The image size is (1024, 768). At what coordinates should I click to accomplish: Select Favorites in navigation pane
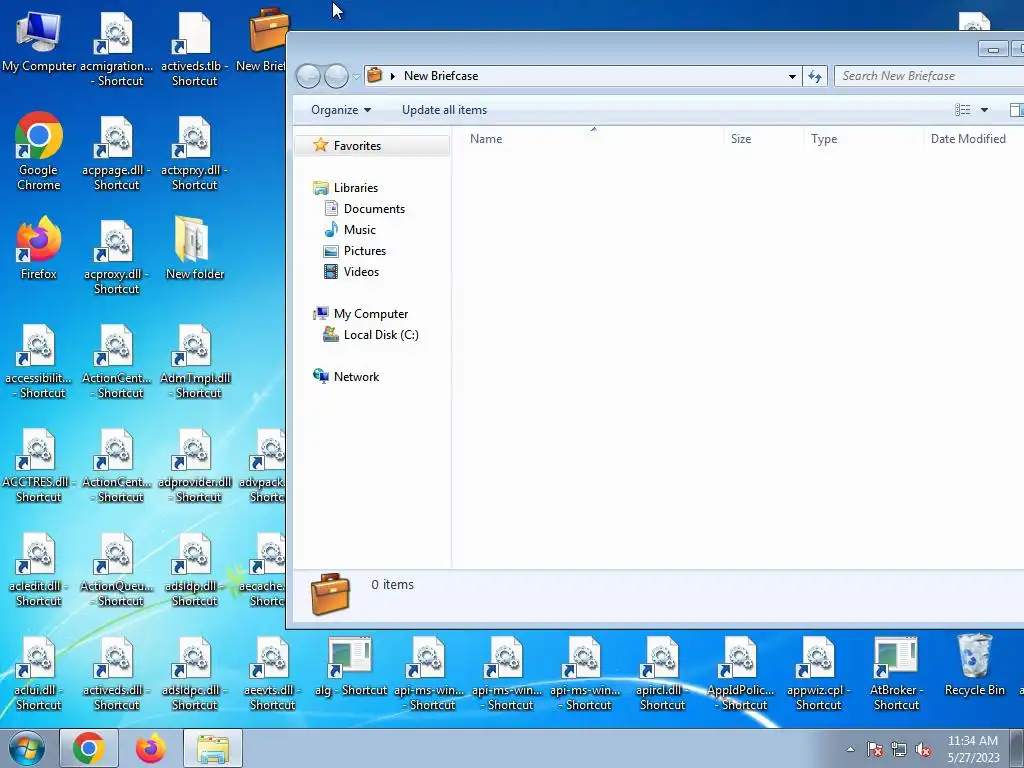372,146
